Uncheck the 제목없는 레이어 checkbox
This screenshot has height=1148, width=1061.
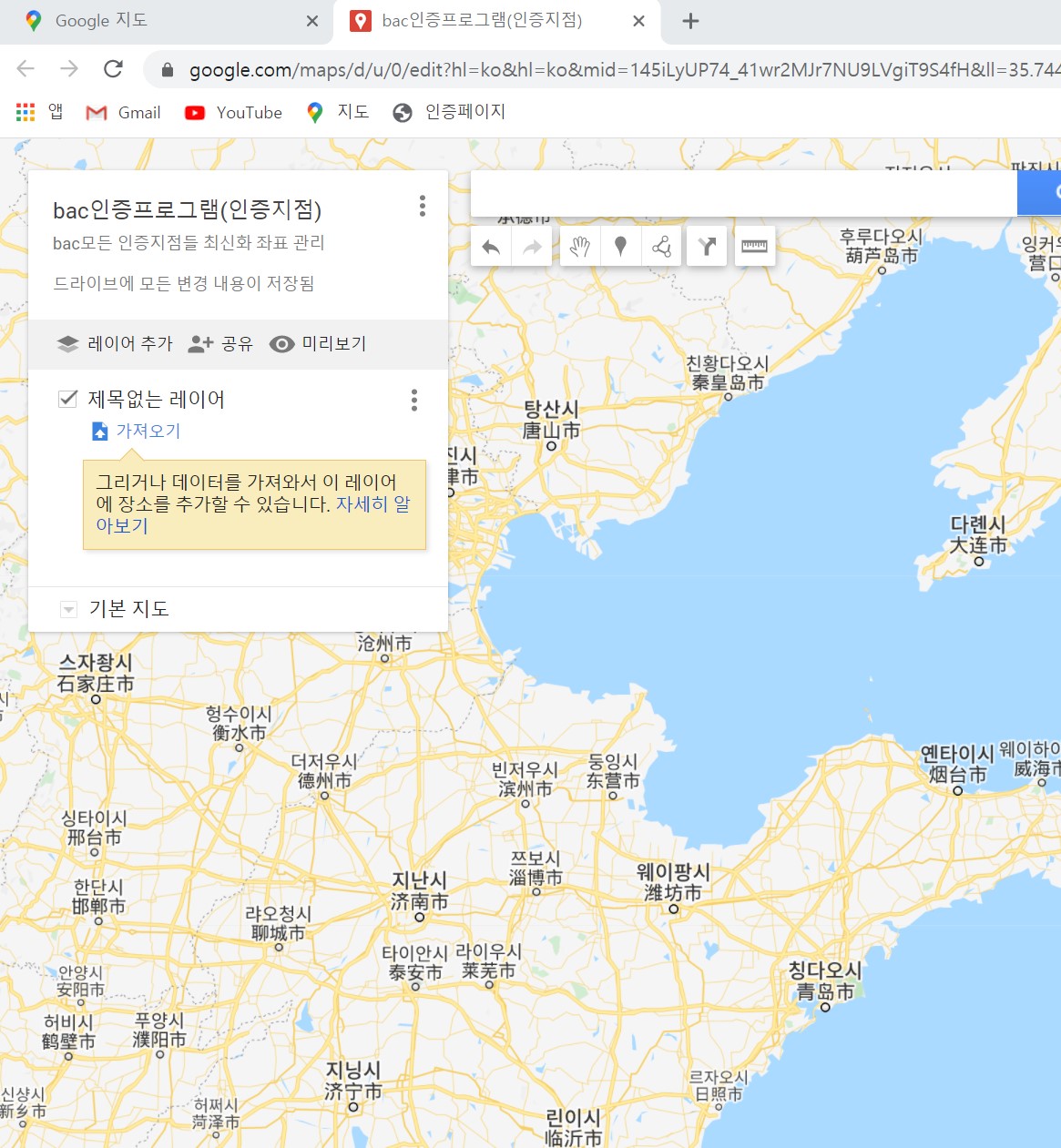coord(67,399)
